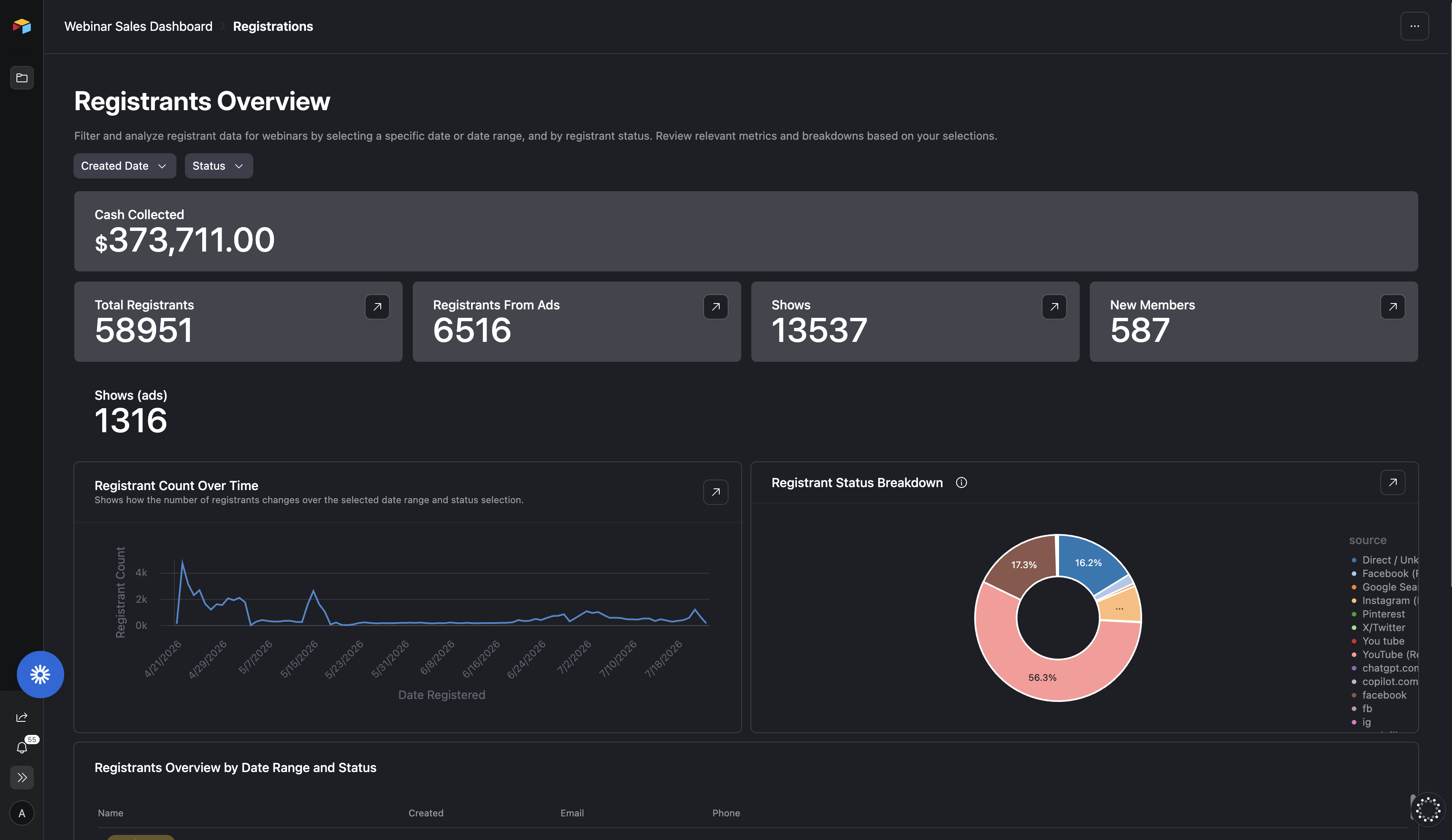
Task: Click the 4/21/2026 axis date label
Action: 163,659
